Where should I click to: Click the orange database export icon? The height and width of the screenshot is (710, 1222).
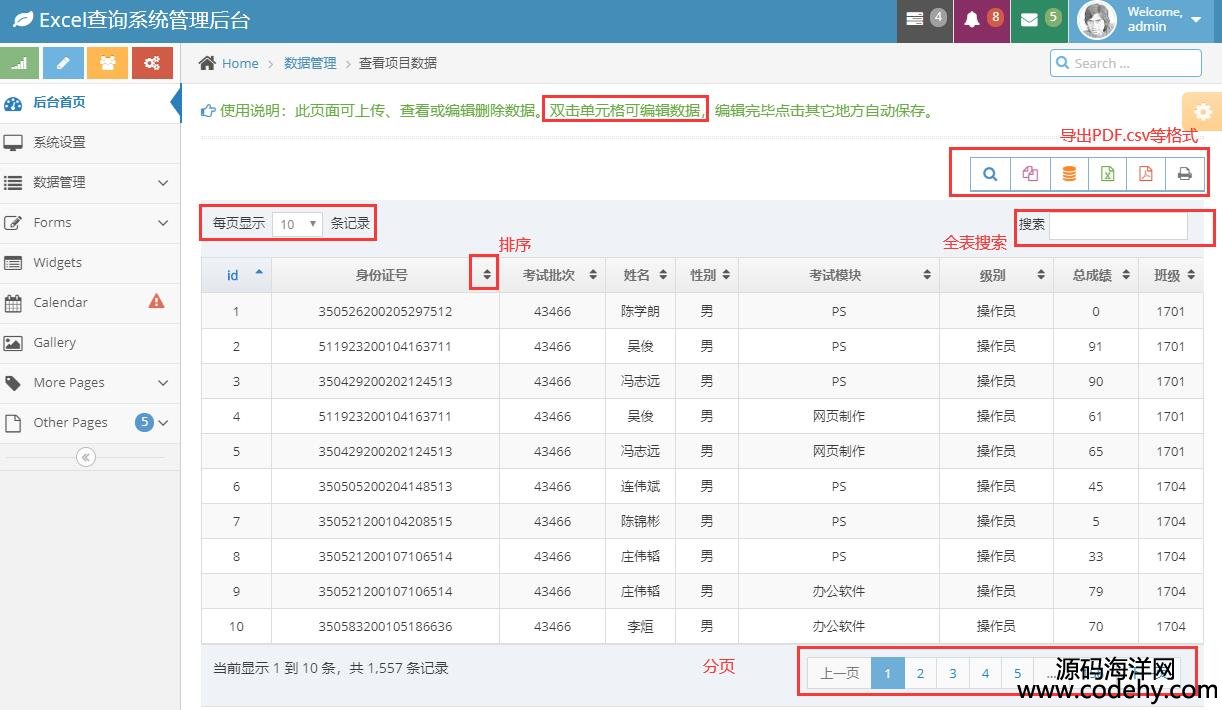coord(1069,174)
